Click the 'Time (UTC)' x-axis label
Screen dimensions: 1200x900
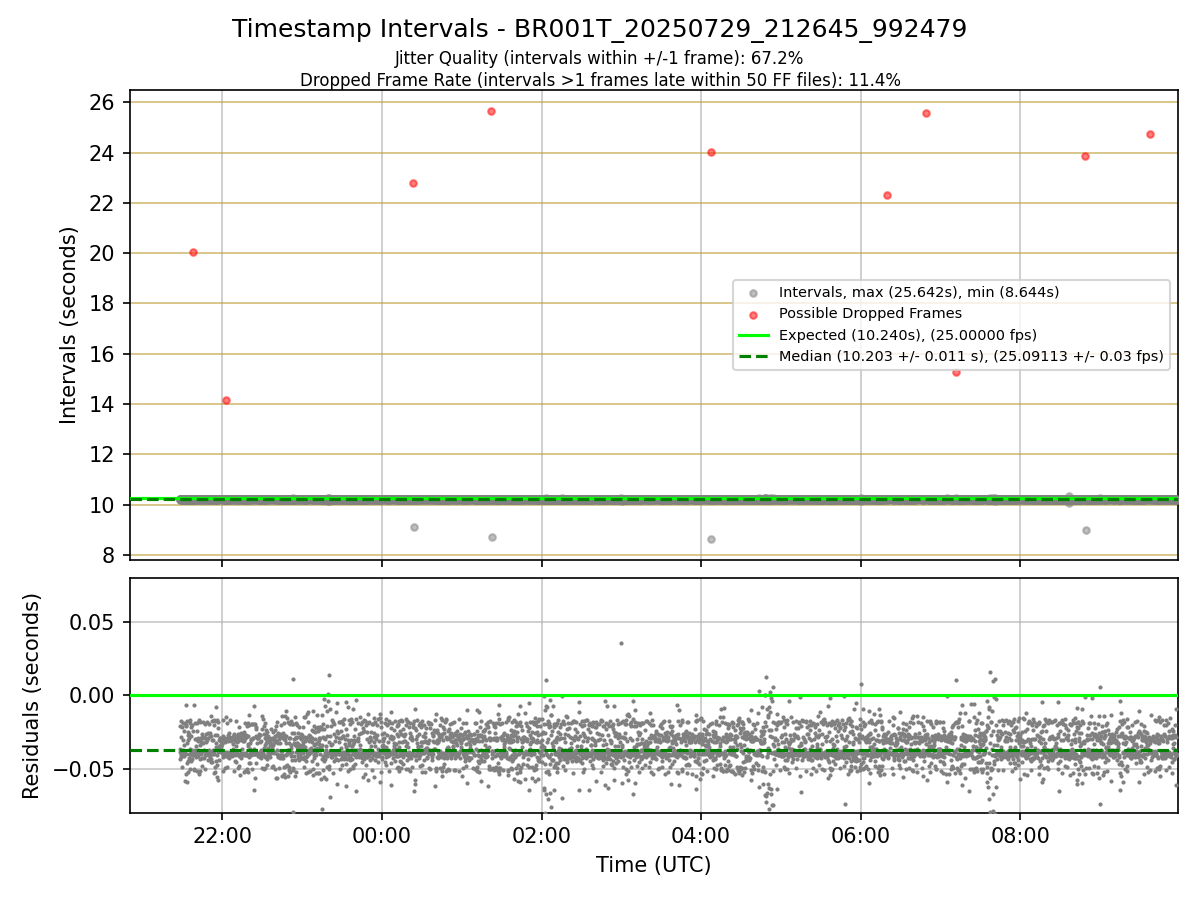point(653,865)
